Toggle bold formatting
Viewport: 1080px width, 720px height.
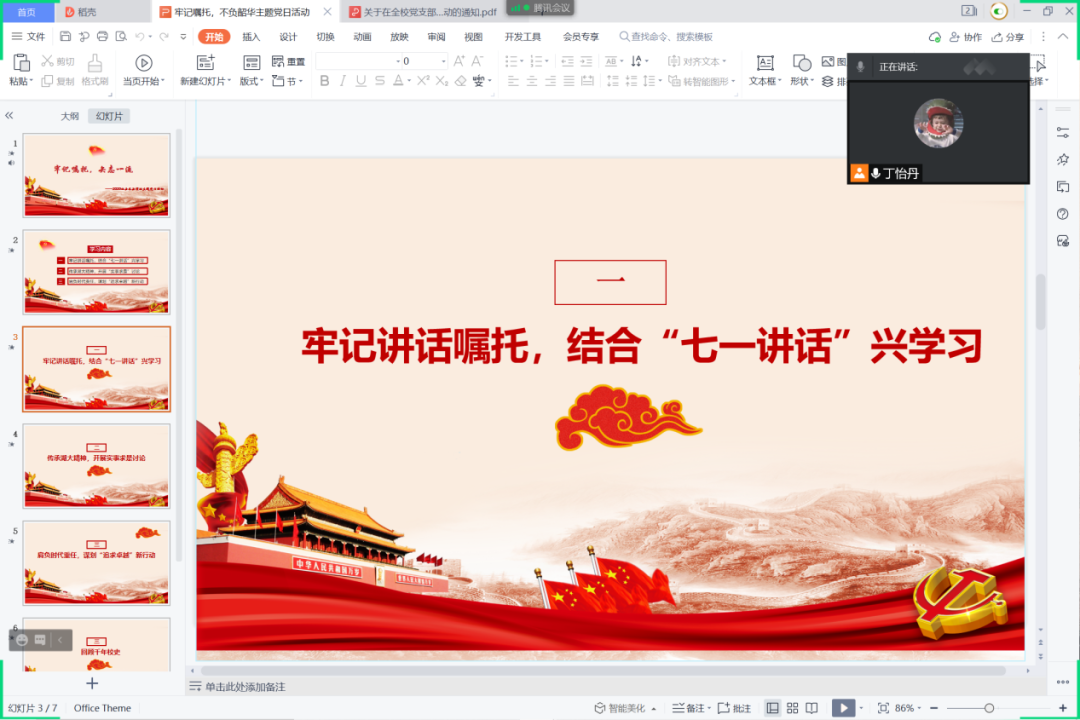324,81
